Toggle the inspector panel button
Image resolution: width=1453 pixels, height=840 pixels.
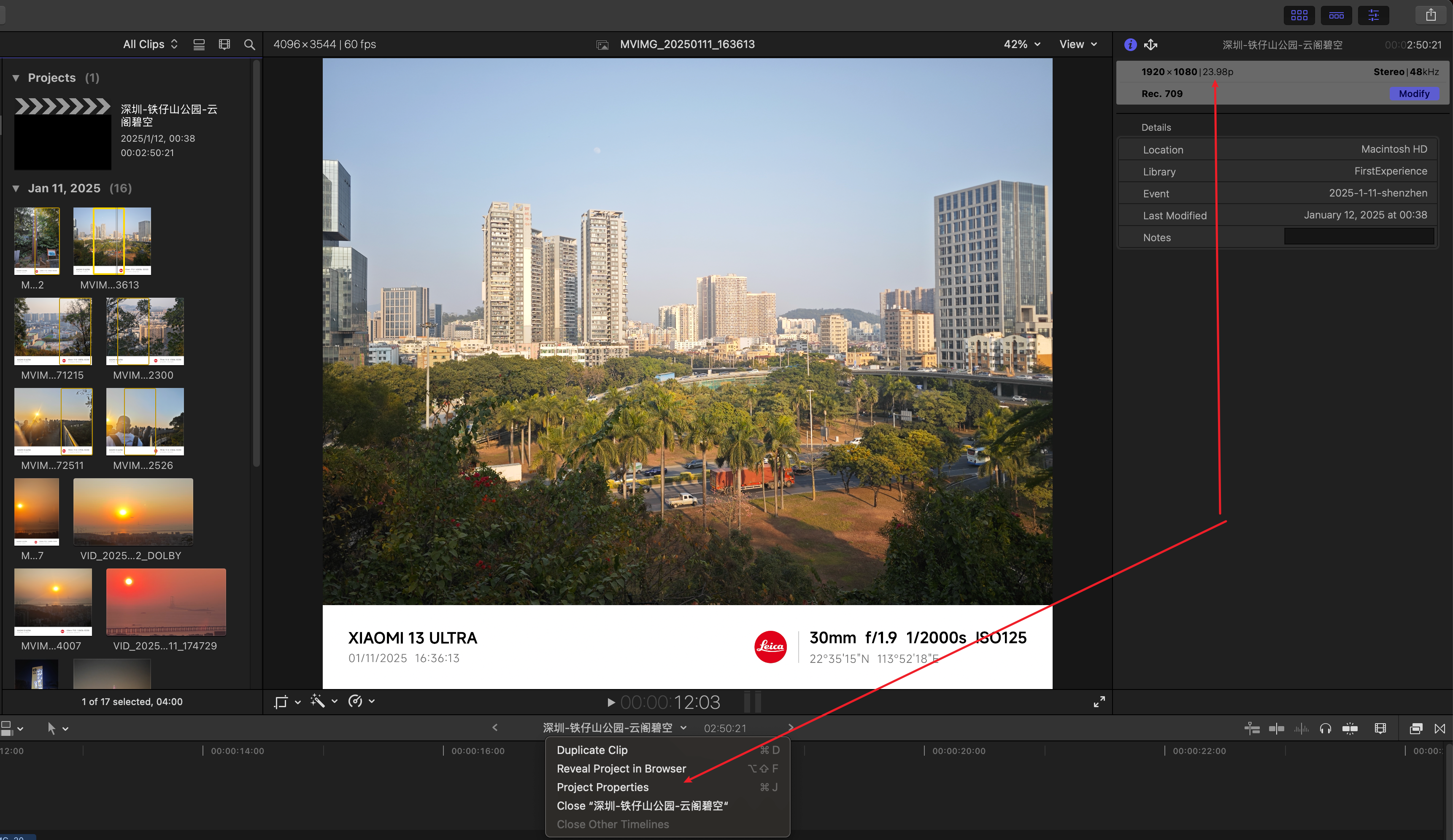(x=1373, y=16)
